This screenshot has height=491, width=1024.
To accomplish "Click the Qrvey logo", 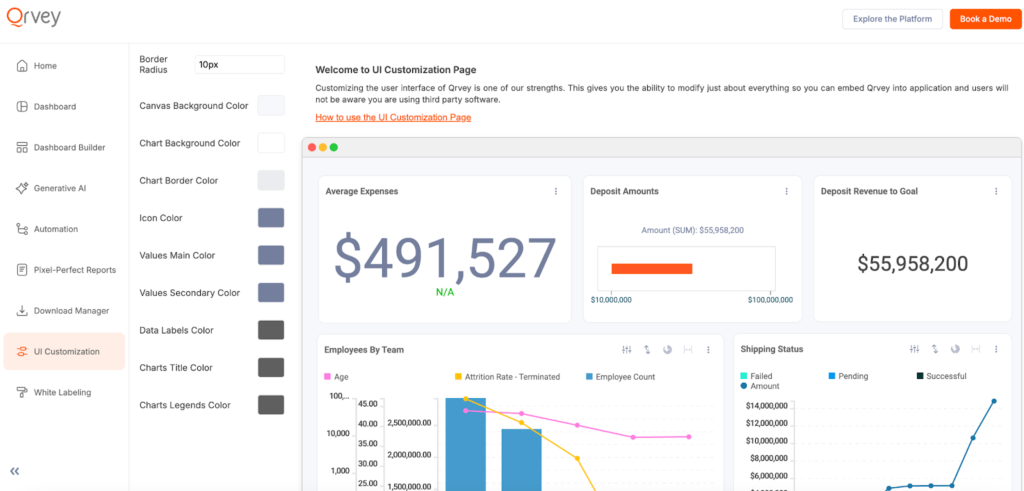I will coord(34,18).
